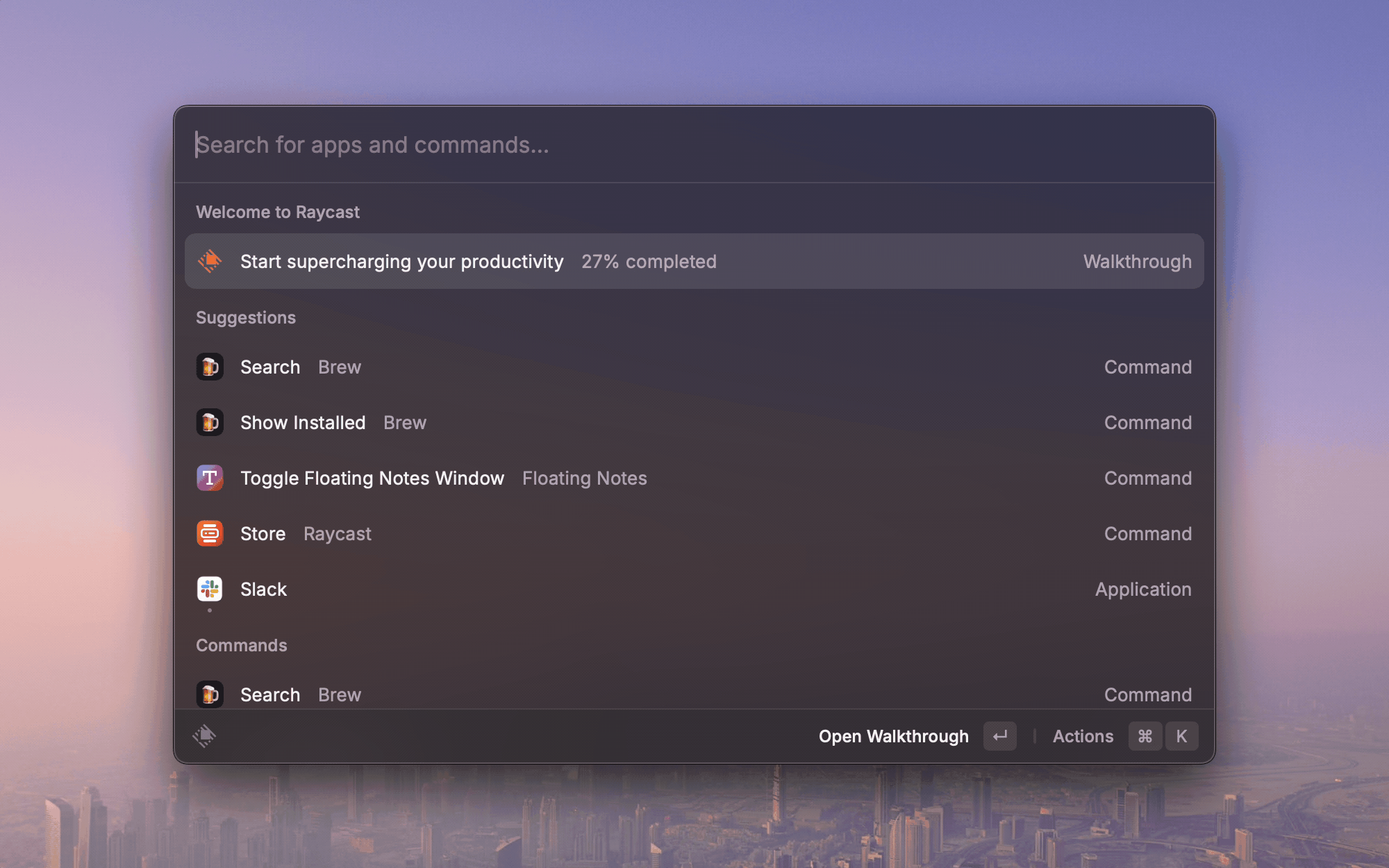
Task: Select Toggle Floating Notes Window command
Action: [694, 478]
